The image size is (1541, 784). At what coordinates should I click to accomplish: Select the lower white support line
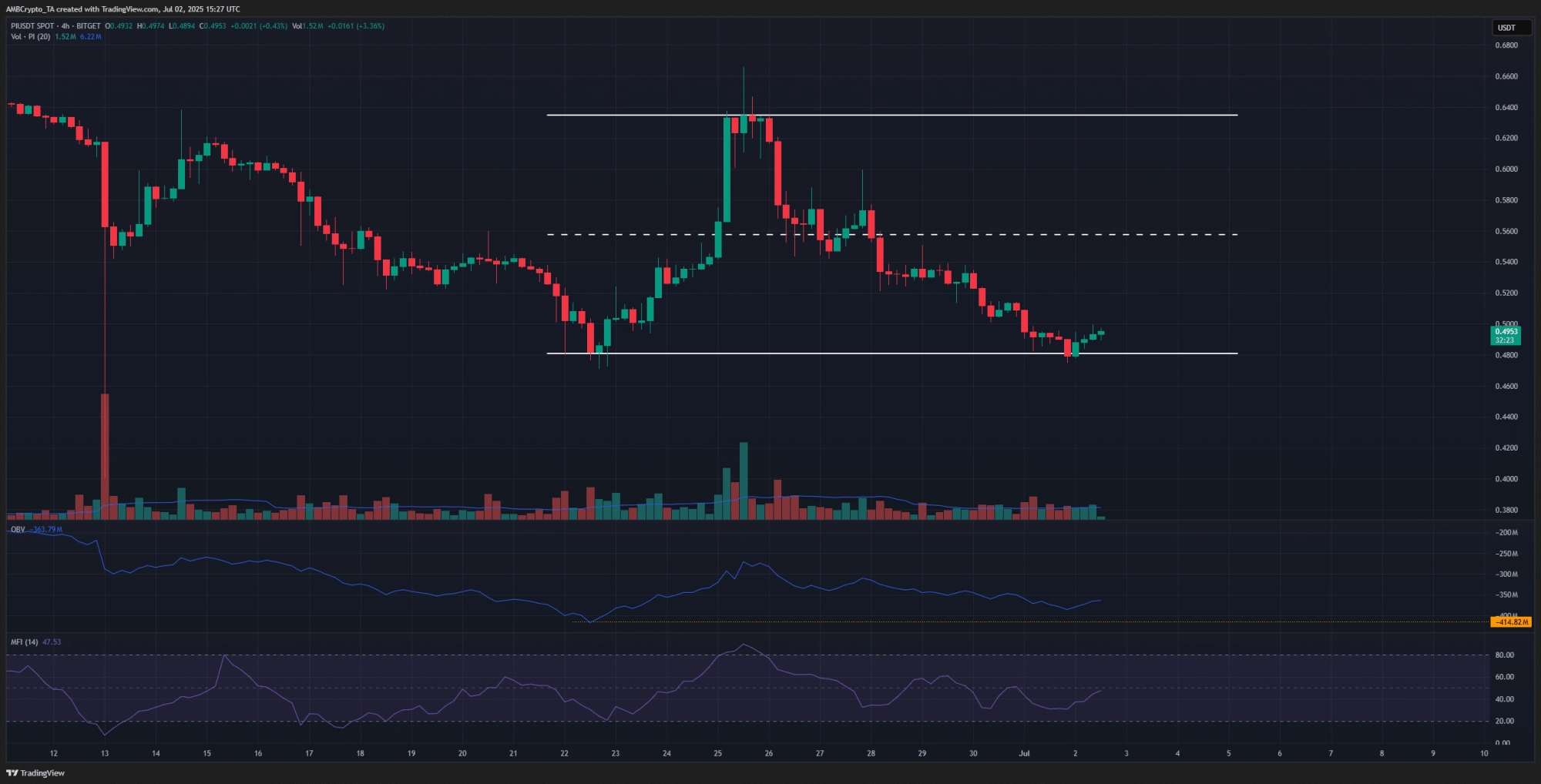[x=892, y=353]
